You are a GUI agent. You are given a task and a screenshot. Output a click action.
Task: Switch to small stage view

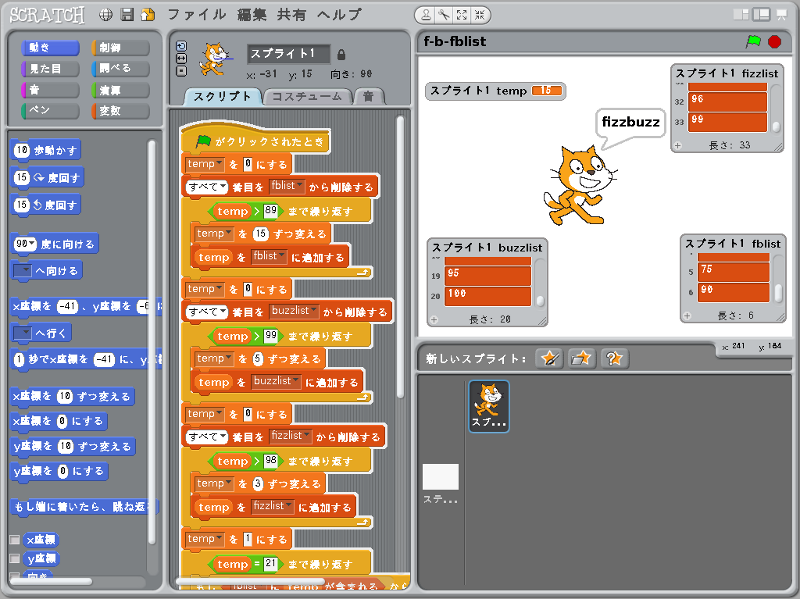(x=741, y=15)
